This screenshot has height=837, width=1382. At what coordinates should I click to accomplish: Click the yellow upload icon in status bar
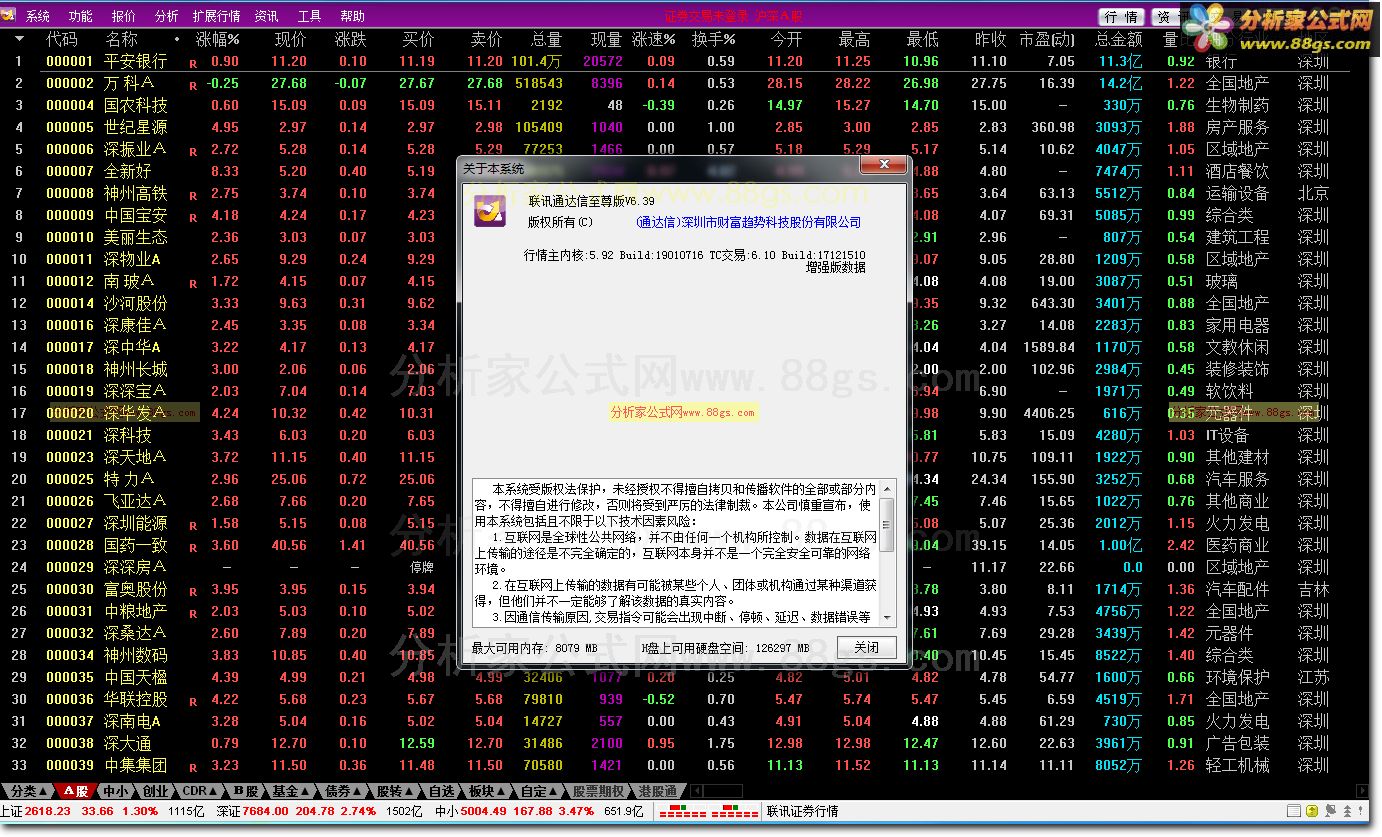(1312, 811)
